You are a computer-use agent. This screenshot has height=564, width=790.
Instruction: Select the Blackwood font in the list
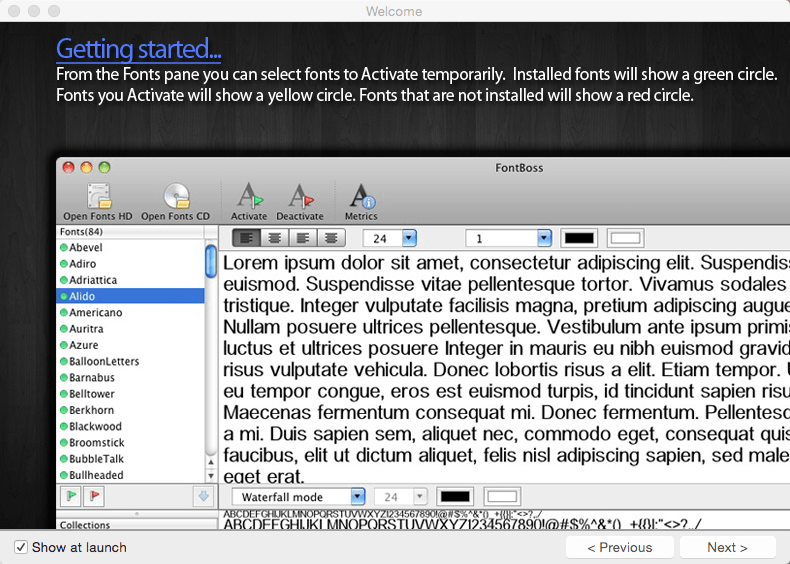pos(130,426)
